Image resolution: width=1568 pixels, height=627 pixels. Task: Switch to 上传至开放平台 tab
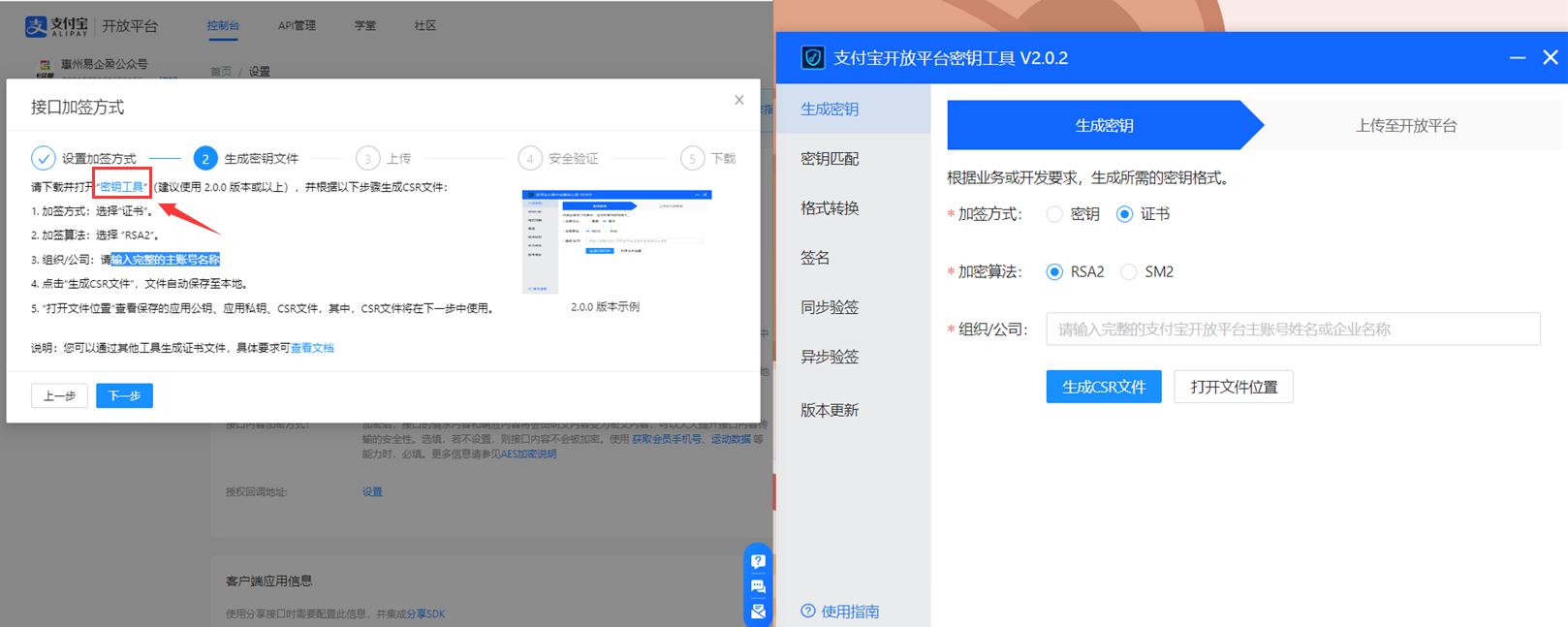coord(1405,126)
